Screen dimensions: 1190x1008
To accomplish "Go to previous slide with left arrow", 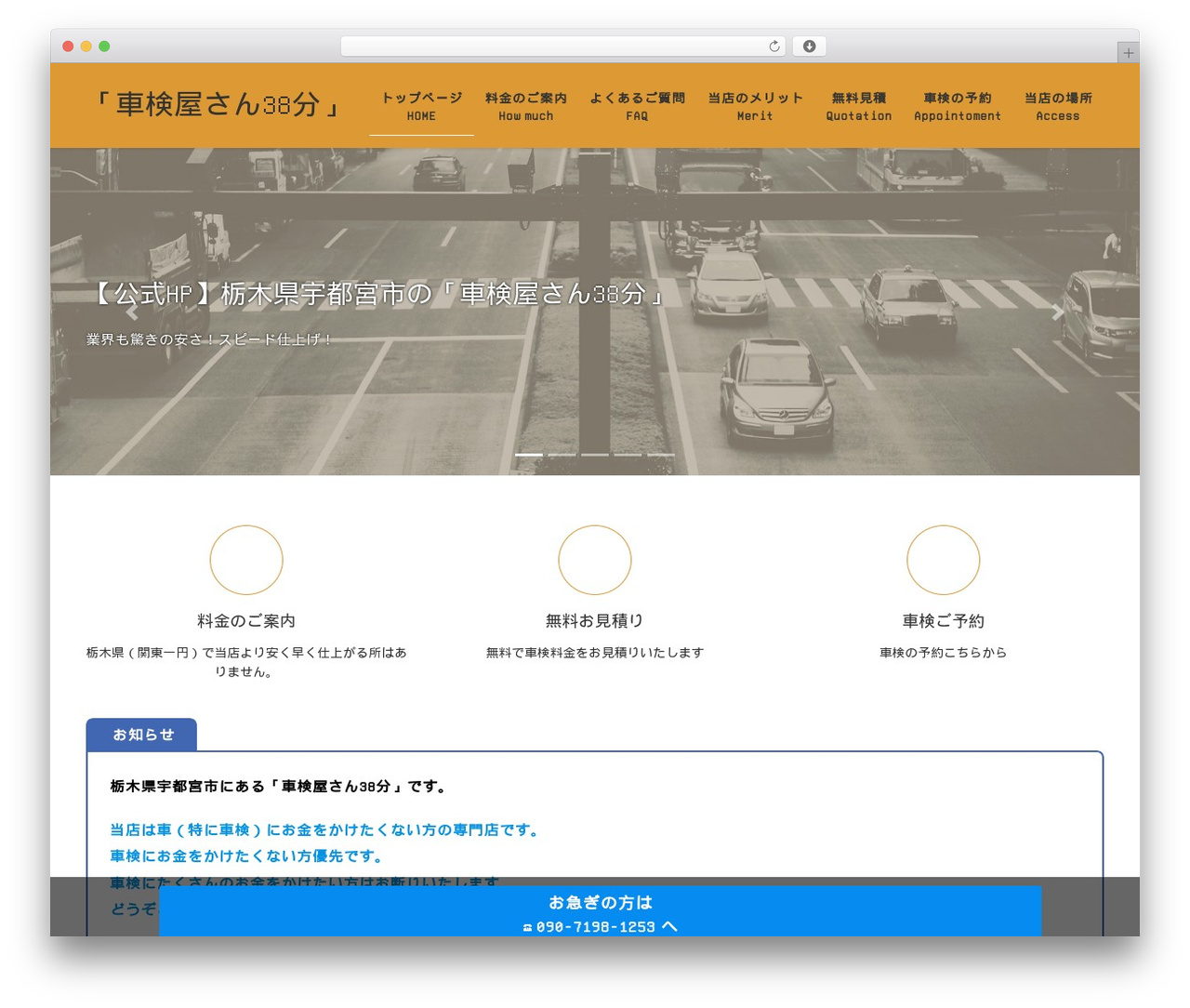I will click(132, 312).
